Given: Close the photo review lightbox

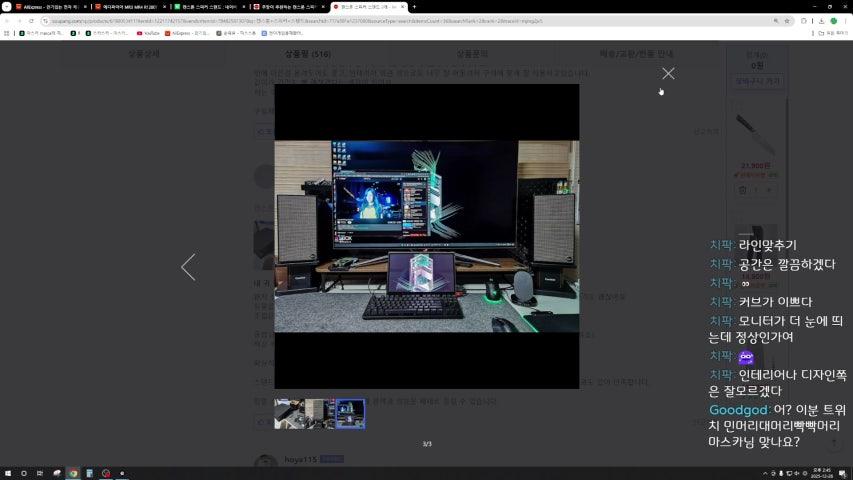Looking at the screenshot, I should click(x=668, y=73).
